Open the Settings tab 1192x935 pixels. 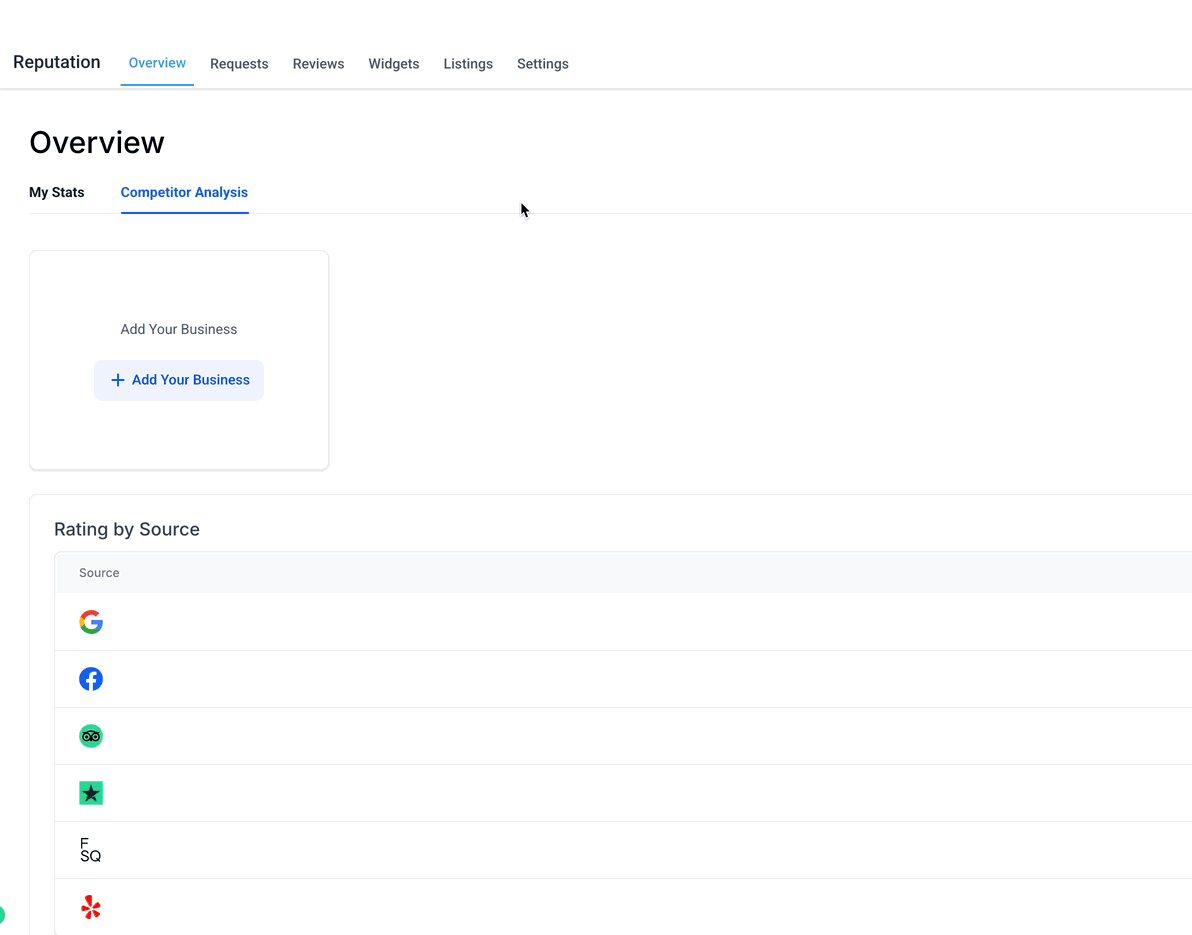pos(543,64)
